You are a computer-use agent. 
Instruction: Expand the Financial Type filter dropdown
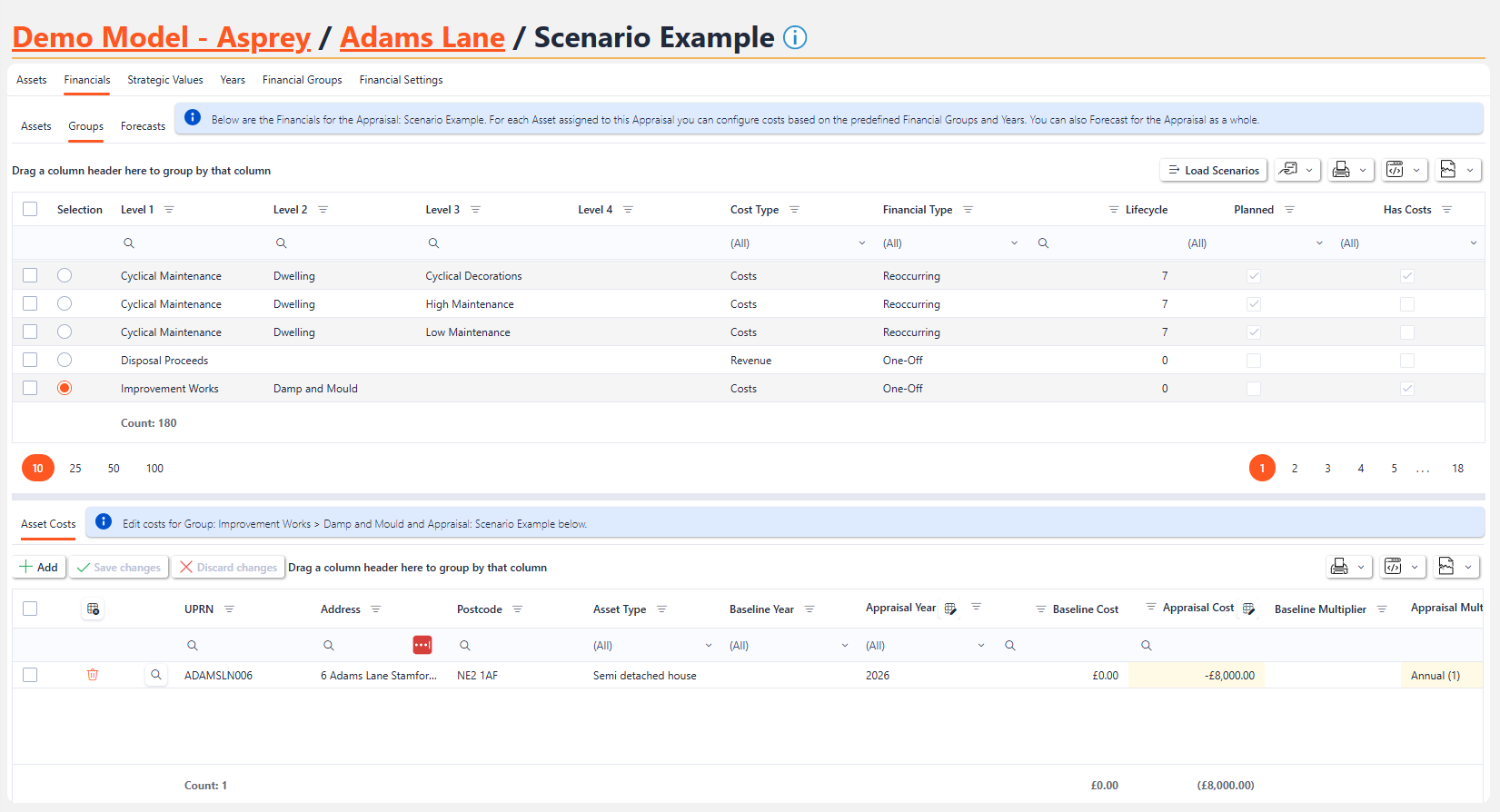tap(1014, 243)
